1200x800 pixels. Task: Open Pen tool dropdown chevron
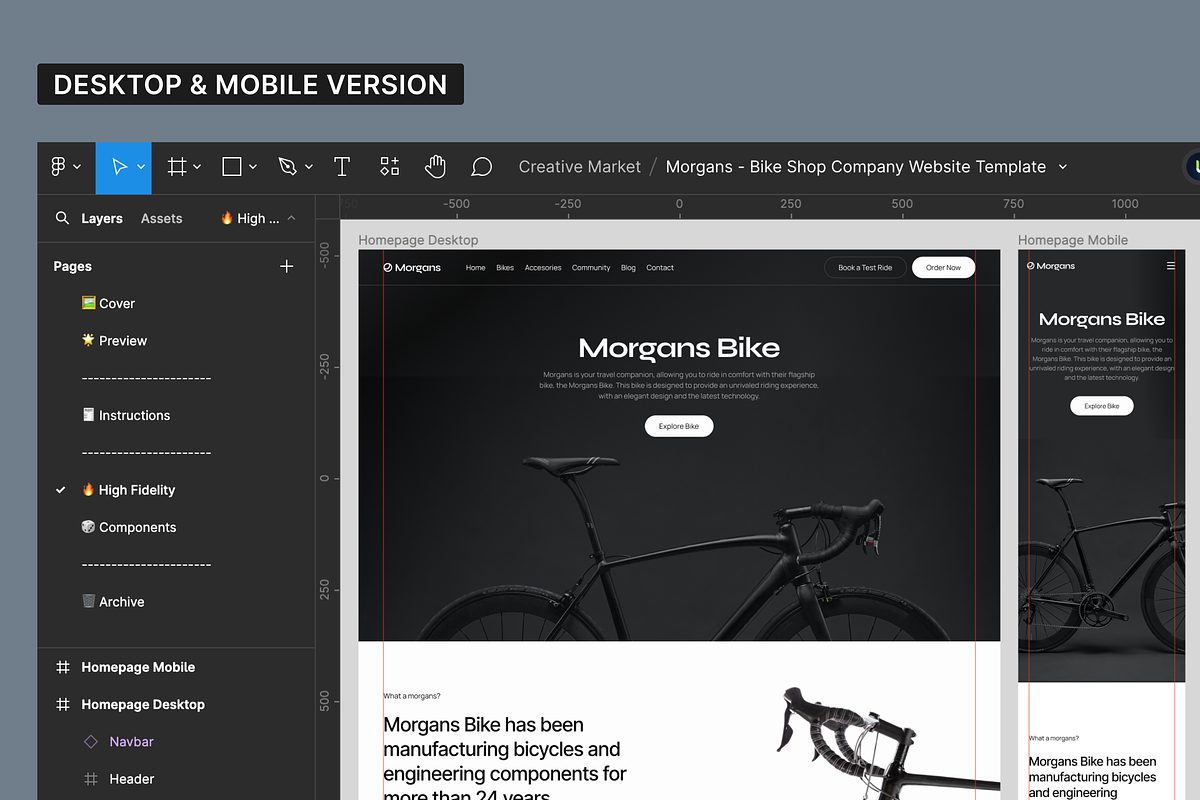click(309, 167)
